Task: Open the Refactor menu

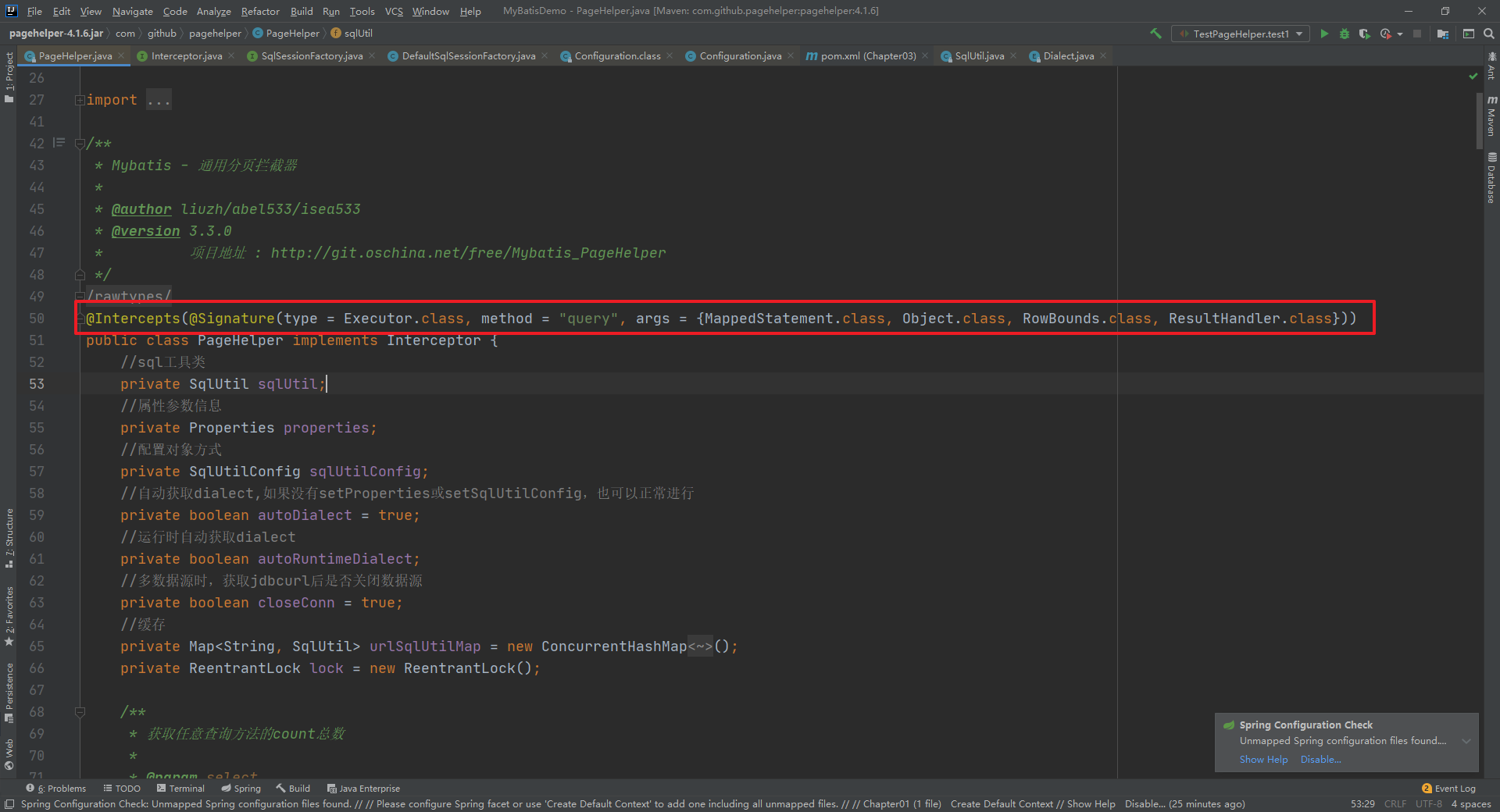Action: [x=259, y=11]
